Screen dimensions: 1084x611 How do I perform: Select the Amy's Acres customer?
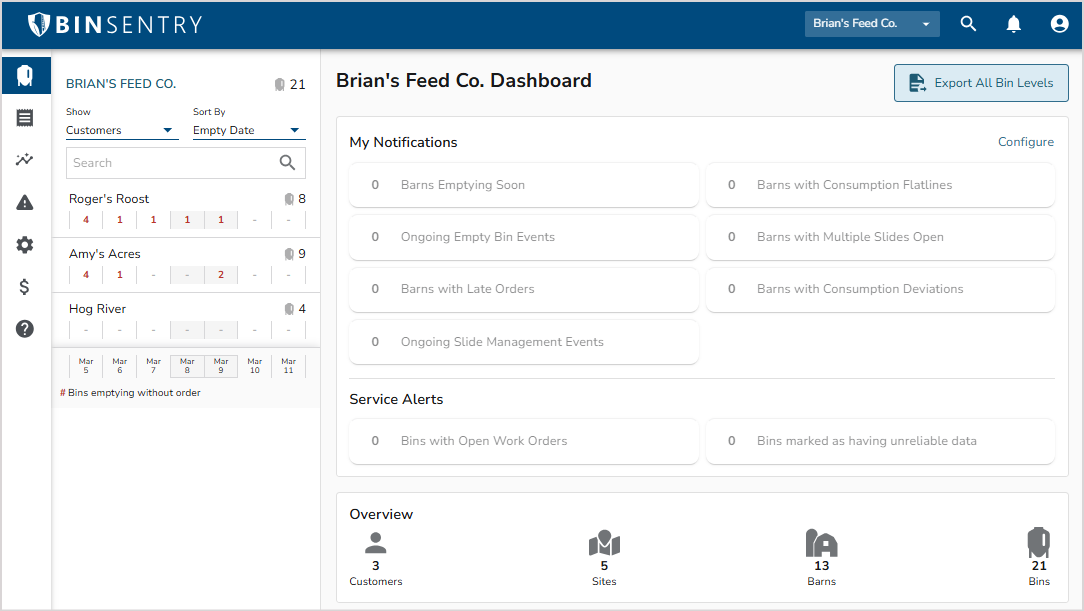click(105, 254)
